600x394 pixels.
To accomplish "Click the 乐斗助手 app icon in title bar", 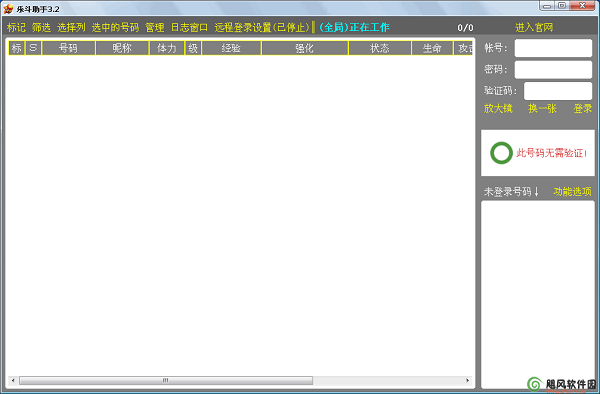I will pos(8,8).
